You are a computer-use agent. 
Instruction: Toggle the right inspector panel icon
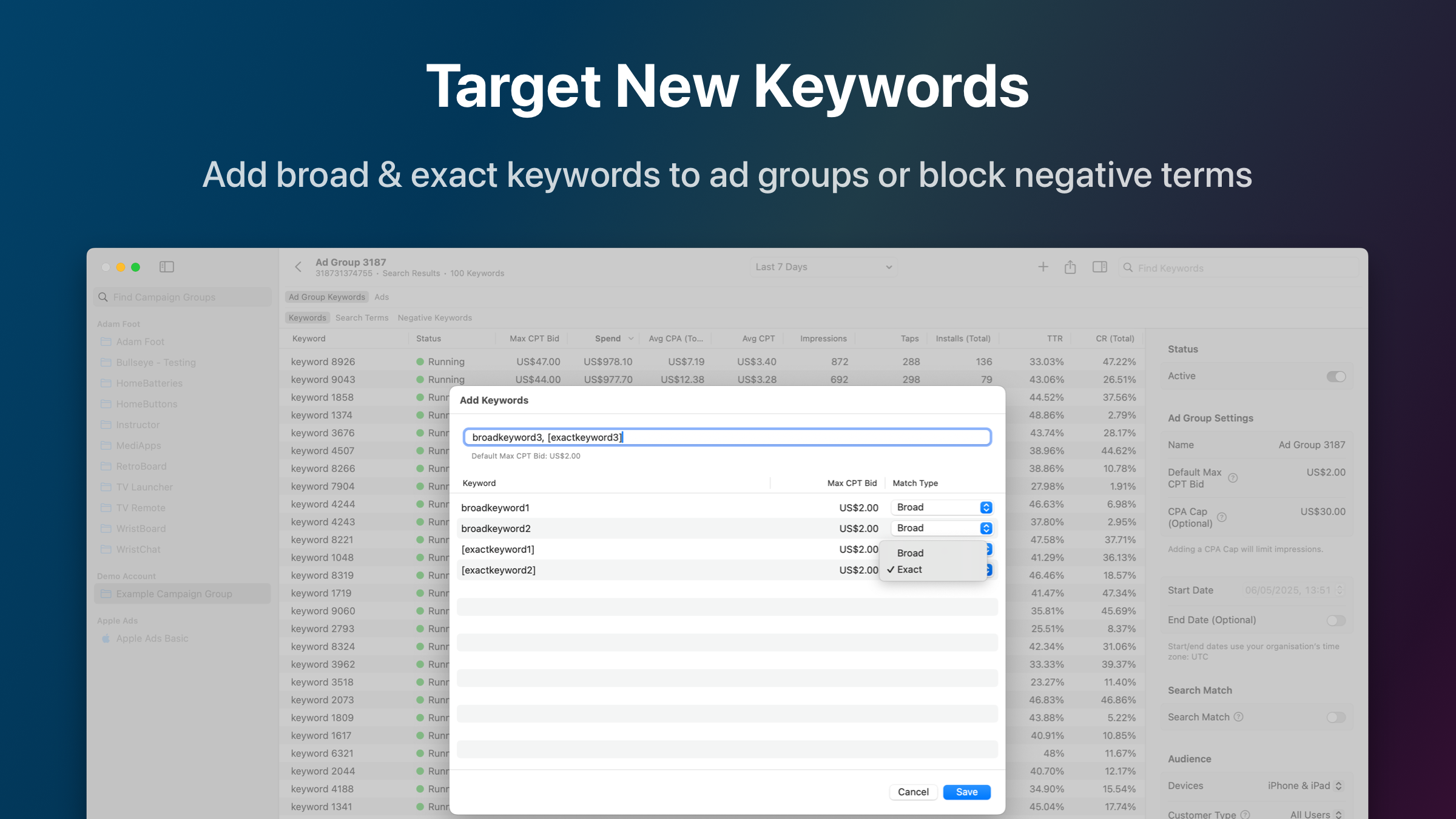point(1099,267)
